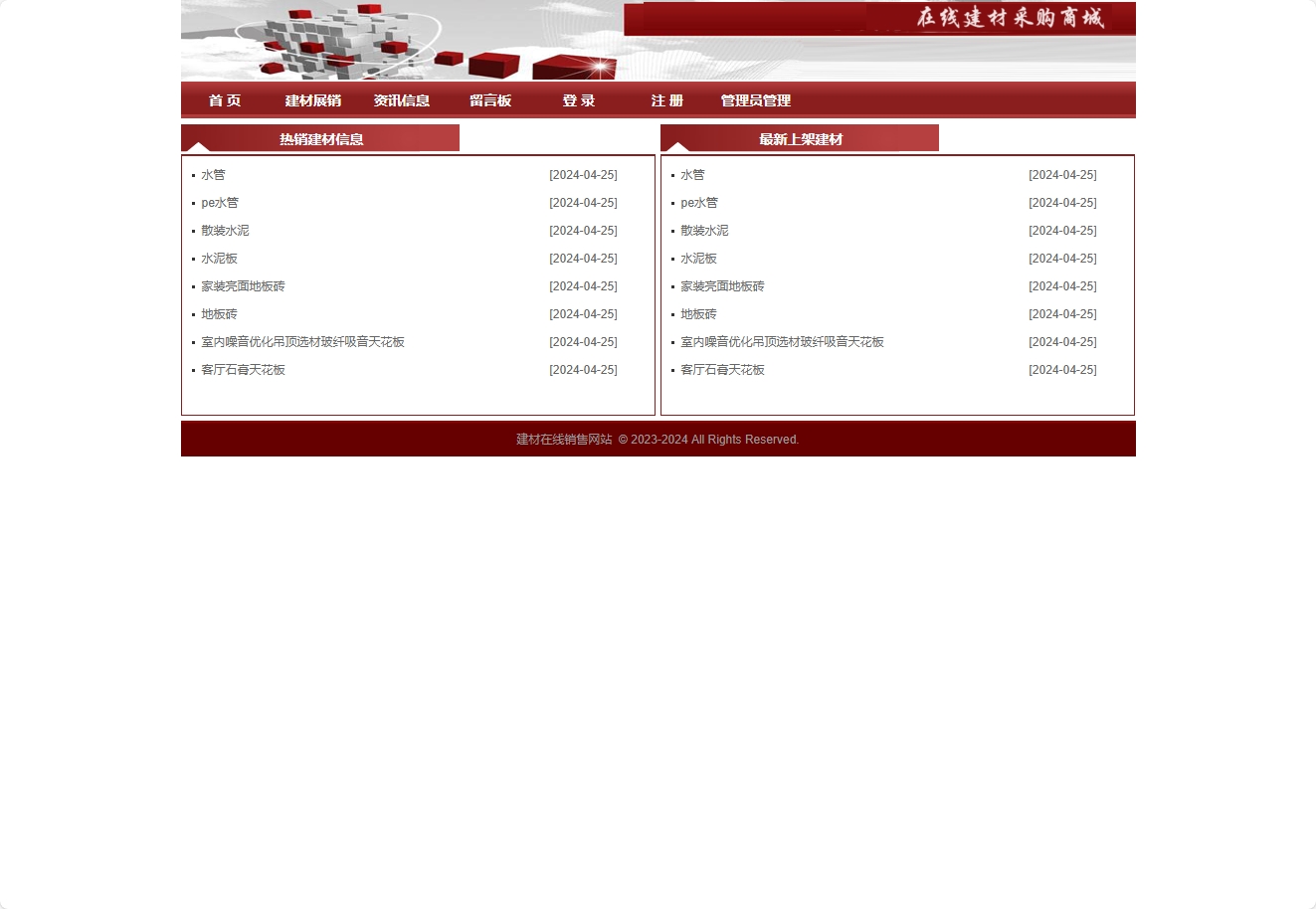The width and height of the screenshot is (1316, 909).
Task: Go to the 留言板 message board
Action: [489, 100]
